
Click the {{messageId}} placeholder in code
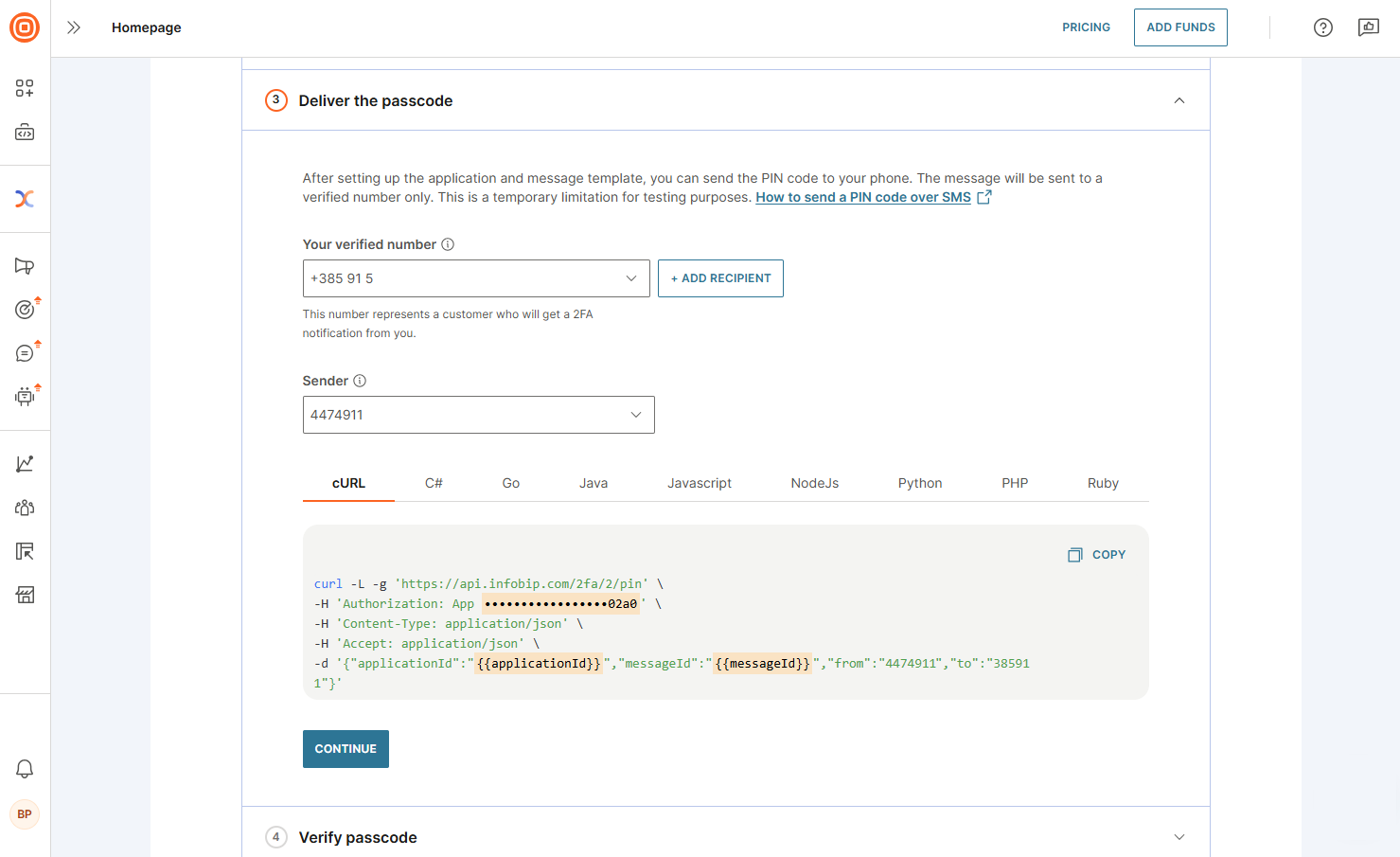762,664
